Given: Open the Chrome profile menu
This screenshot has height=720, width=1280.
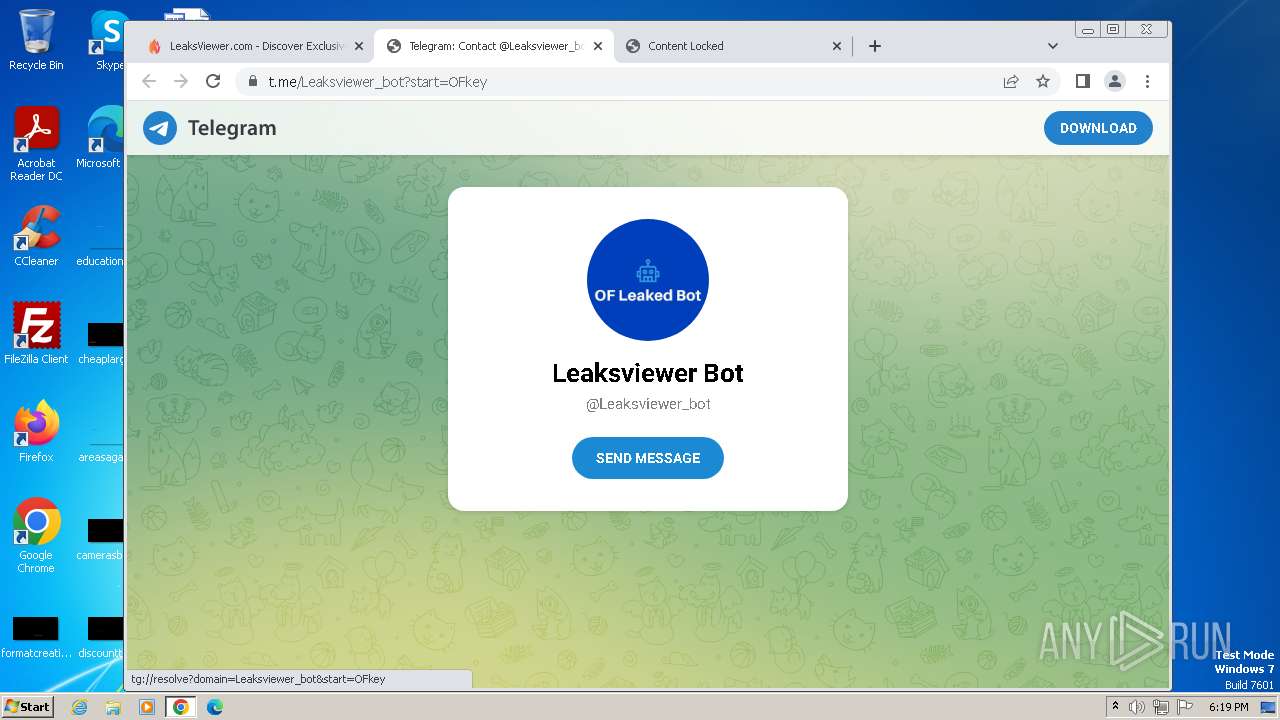Looking at the screenshot, I should tap(1115, 82).
